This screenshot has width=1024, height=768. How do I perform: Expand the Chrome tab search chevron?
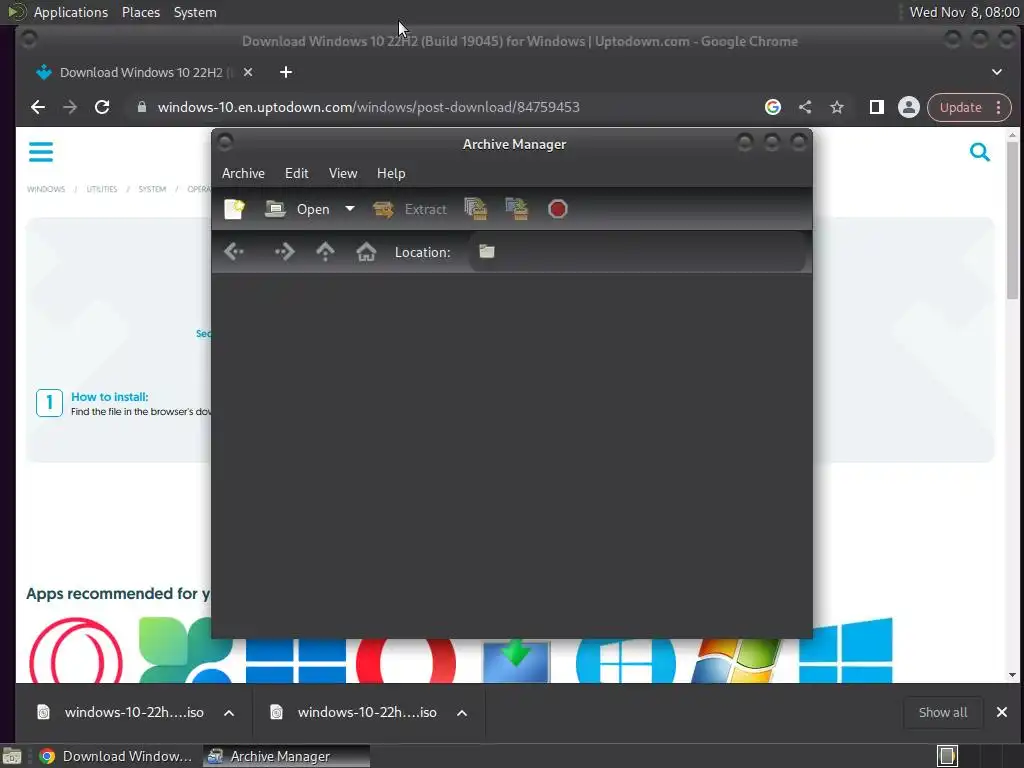(x=997, y=72)
